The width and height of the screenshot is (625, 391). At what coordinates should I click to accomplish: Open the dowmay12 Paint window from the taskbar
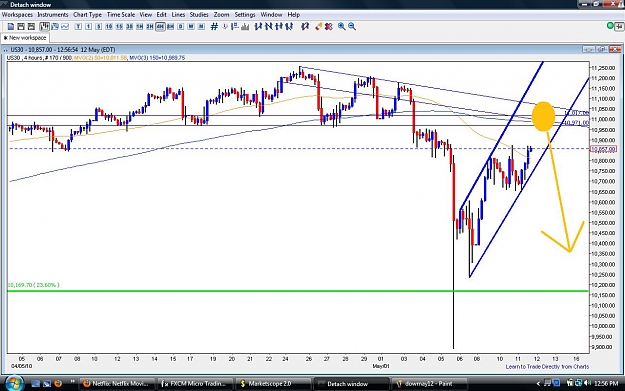click(429, 384)
